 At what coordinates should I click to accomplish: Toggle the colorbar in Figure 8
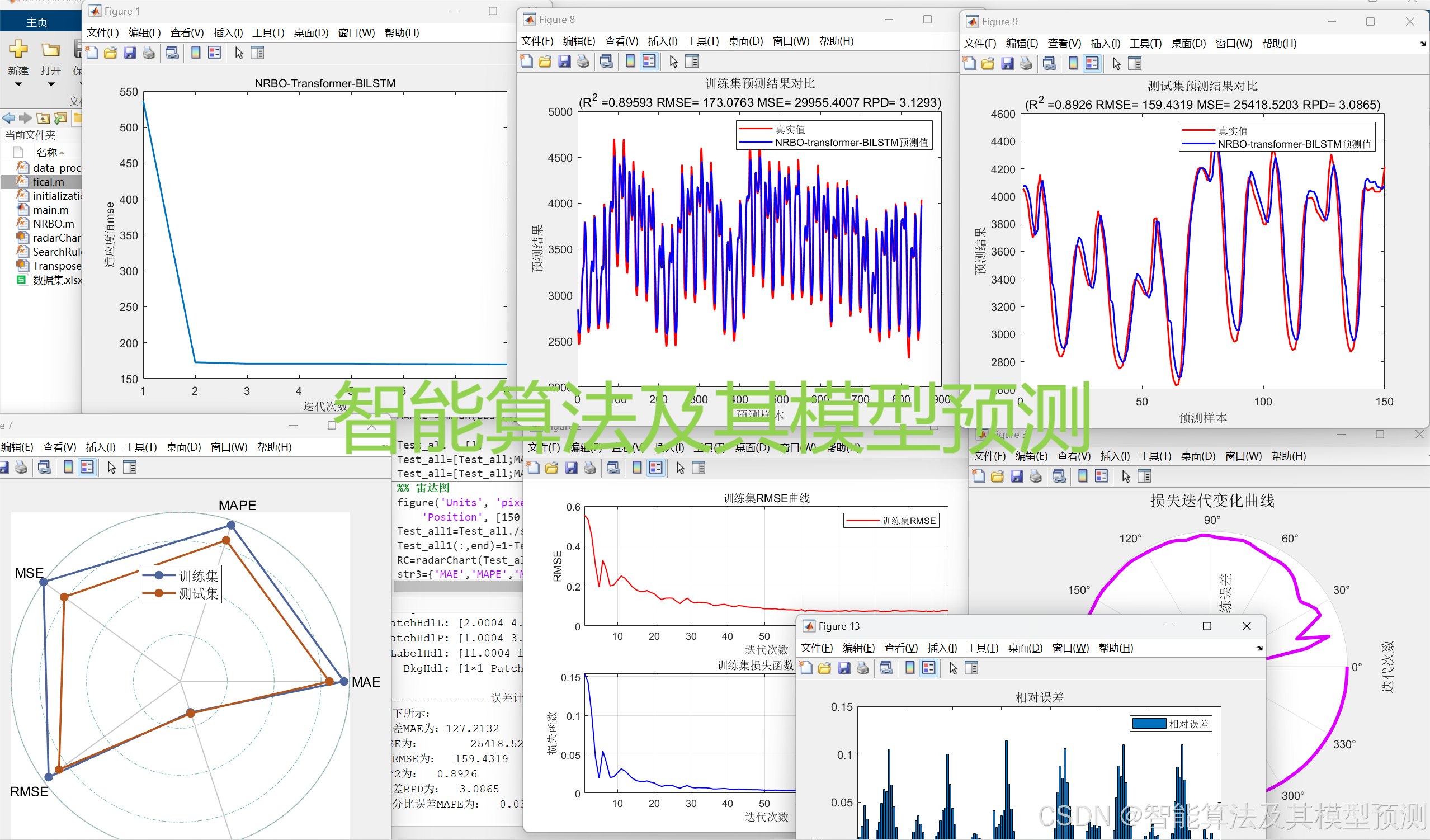630,62
